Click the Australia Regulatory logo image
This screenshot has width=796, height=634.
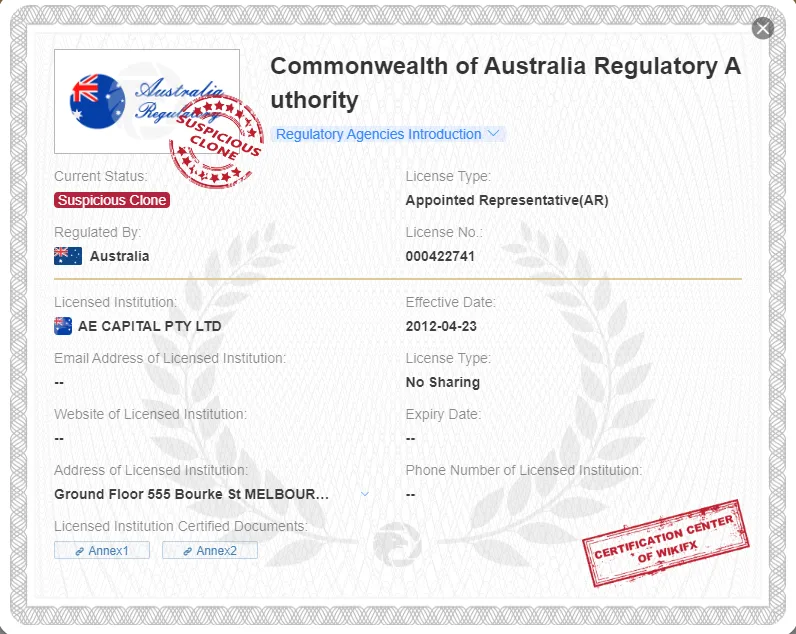(147, 102)
